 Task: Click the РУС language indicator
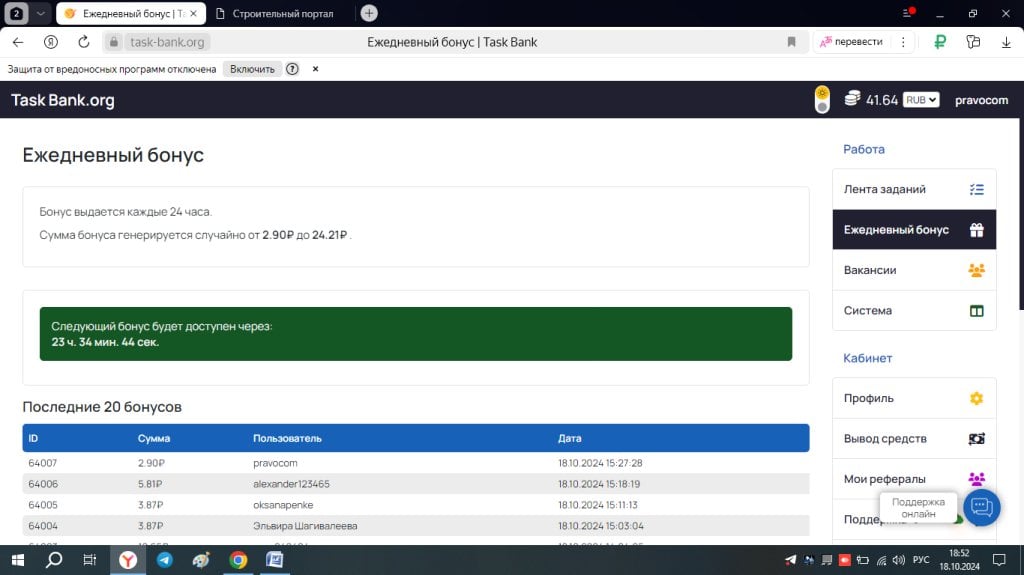click(x=921, y=560)
